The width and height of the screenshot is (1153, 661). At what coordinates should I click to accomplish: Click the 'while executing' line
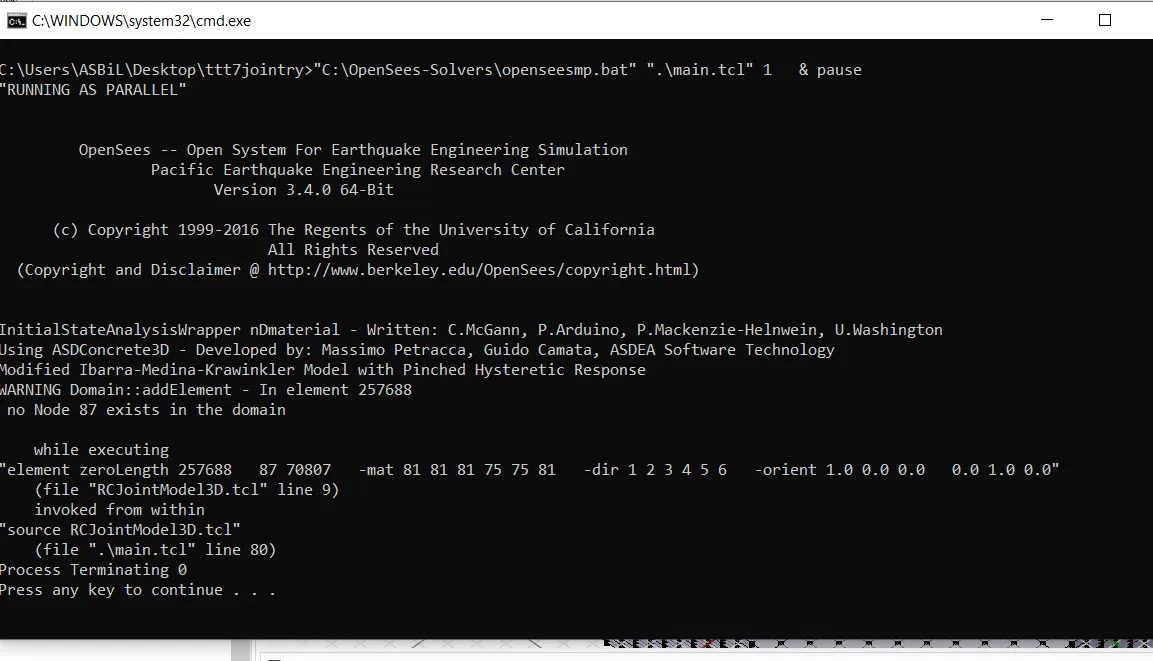(101, 450)
